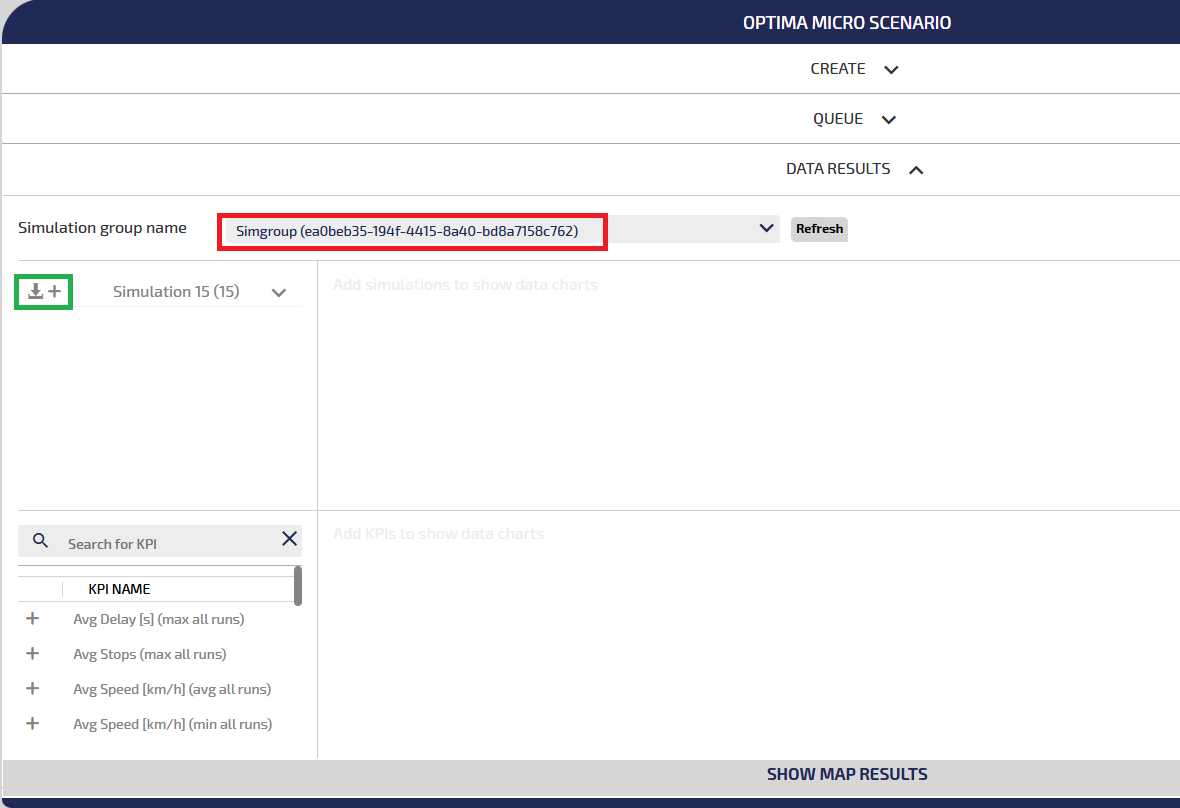
Task: Expand Simulation 15 (15) chevron
Action: coord(279,293)
